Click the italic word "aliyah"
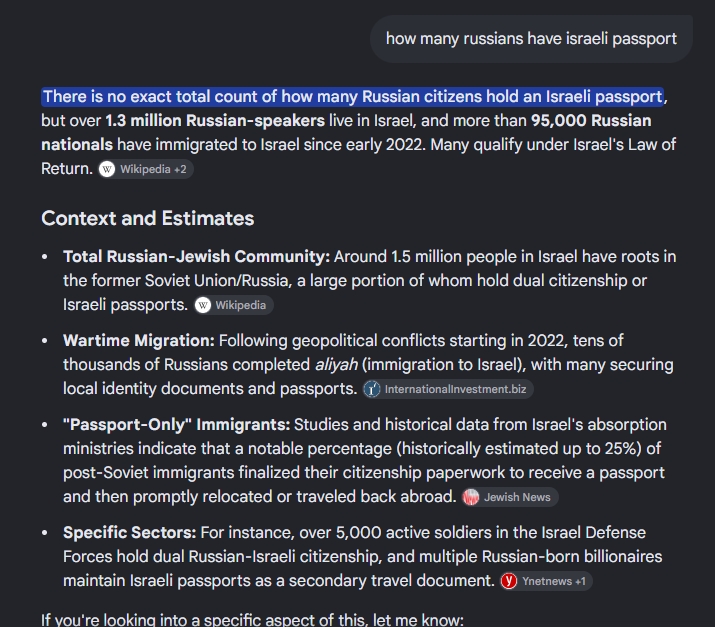The image size is (715, 627). 336,365
